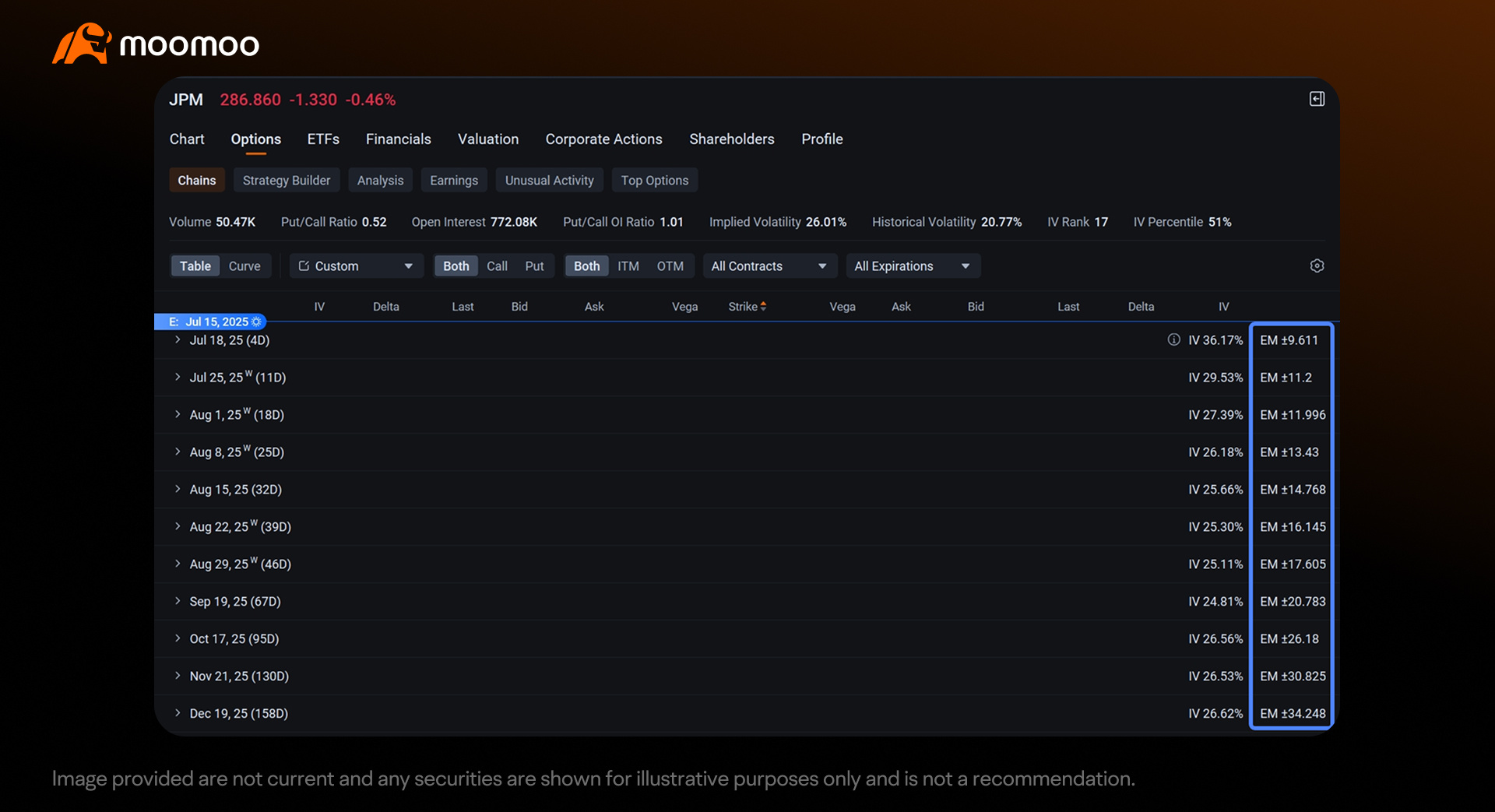Switch to the Financials tab
Screen dimensions: 1495x812
[398, 139]
